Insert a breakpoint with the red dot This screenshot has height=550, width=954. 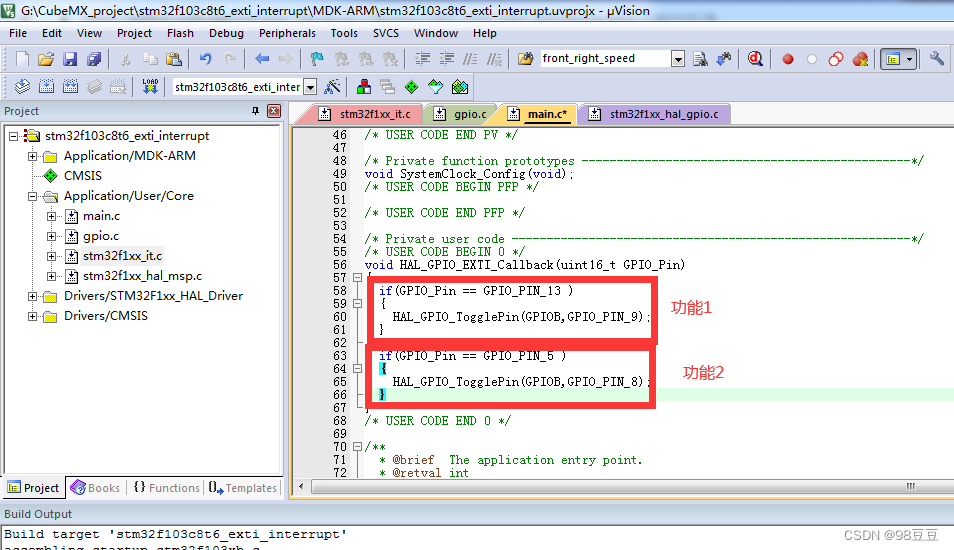click(788, 59)
